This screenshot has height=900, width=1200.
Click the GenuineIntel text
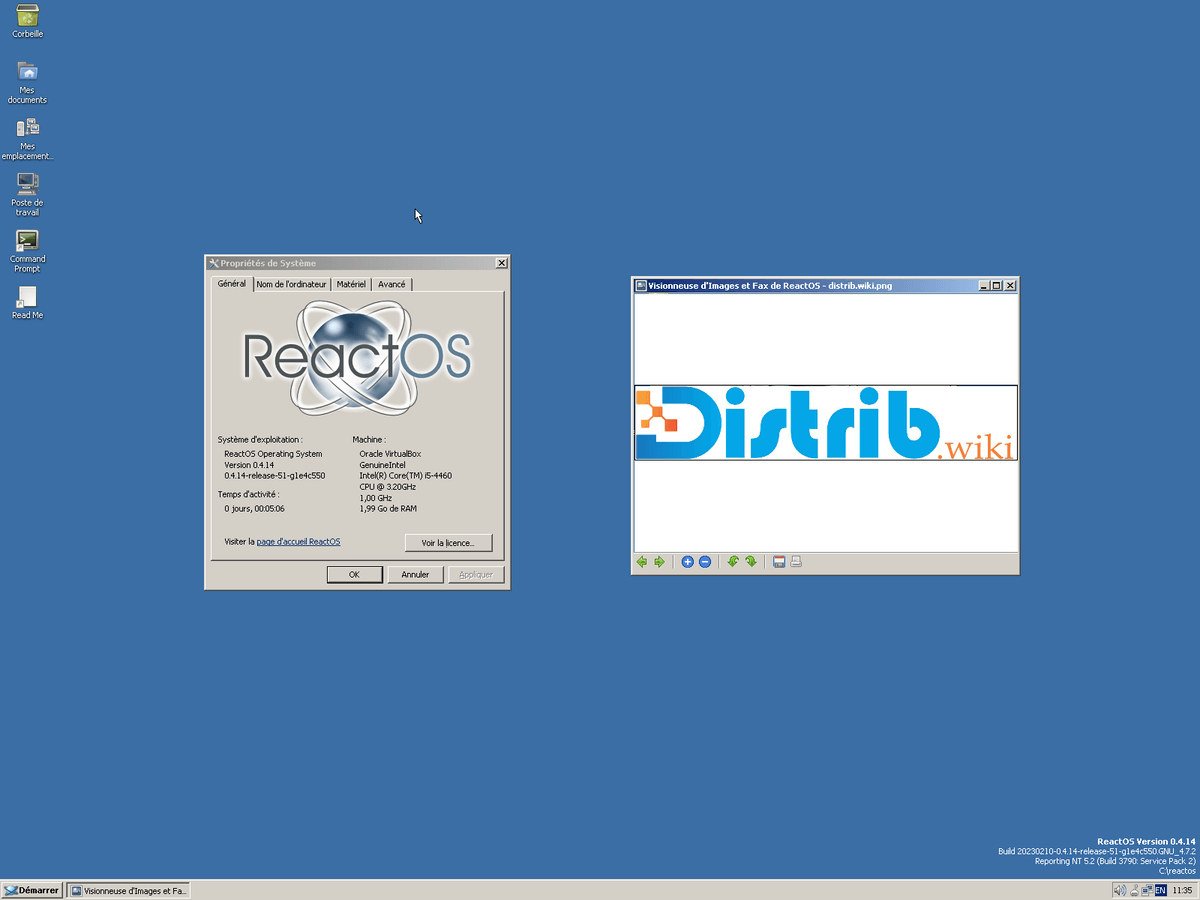[383, 465]
